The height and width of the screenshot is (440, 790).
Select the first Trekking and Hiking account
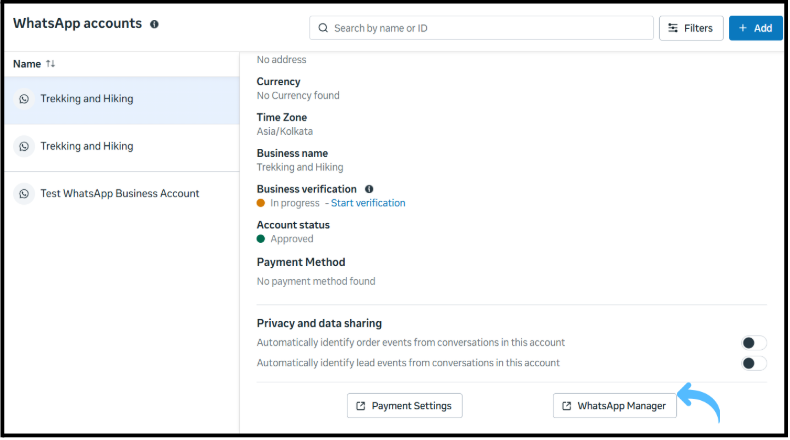(87, 99)
